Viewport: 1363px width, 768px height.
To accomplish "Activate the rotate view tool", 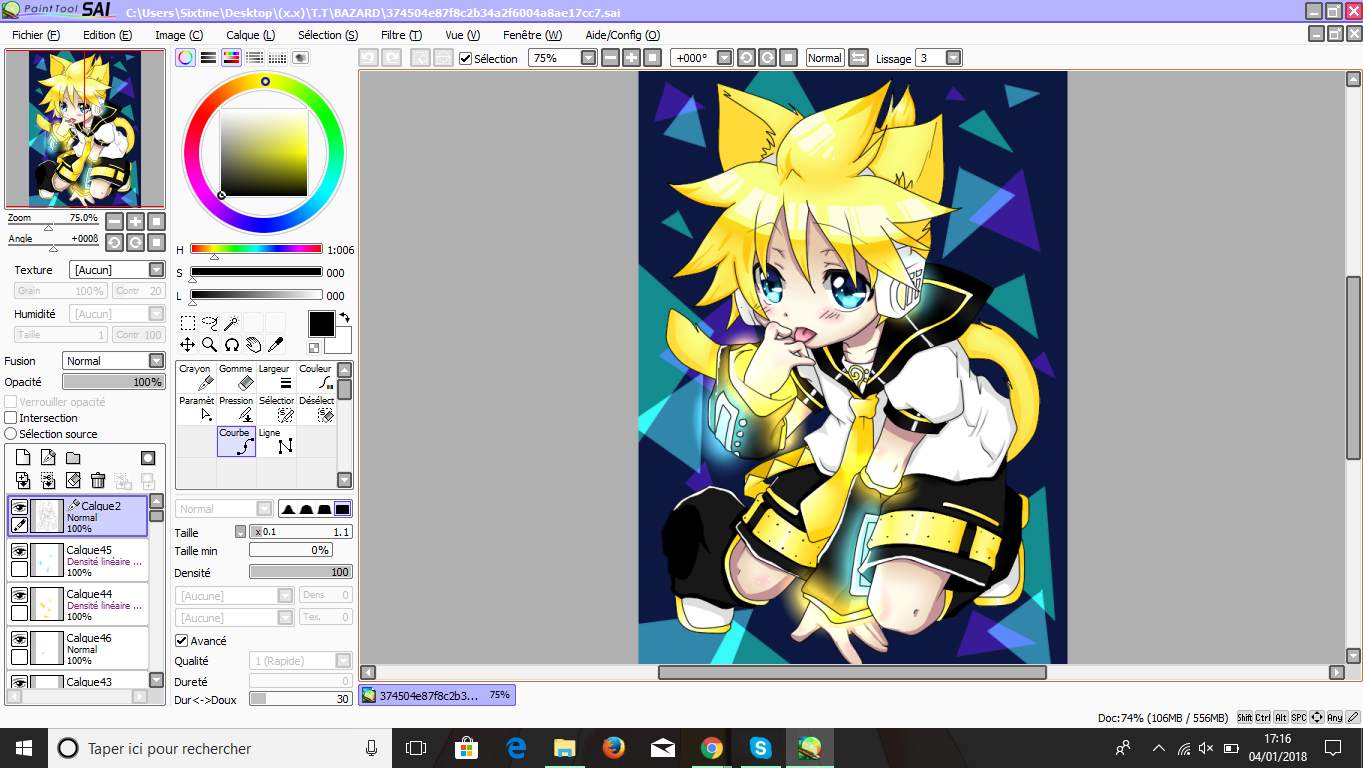I will coord(231,345).
